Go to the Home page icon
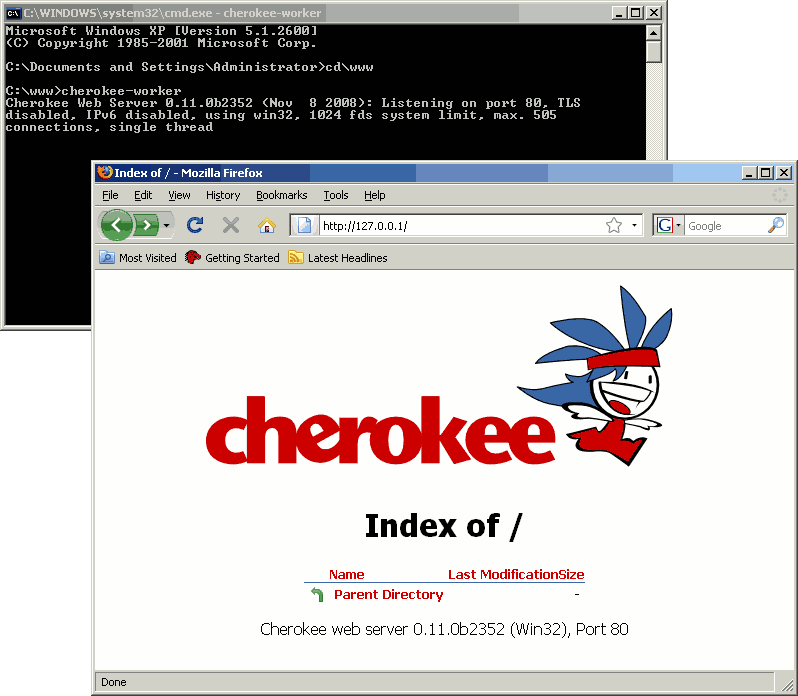Image resolution: width=798 pixels, height=696 pixels. coord(266,225)
